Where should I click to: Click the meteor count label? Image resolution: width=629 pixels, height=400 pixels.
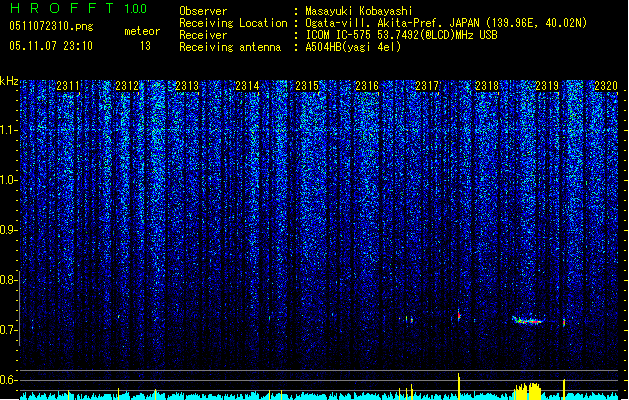[142, 31]
